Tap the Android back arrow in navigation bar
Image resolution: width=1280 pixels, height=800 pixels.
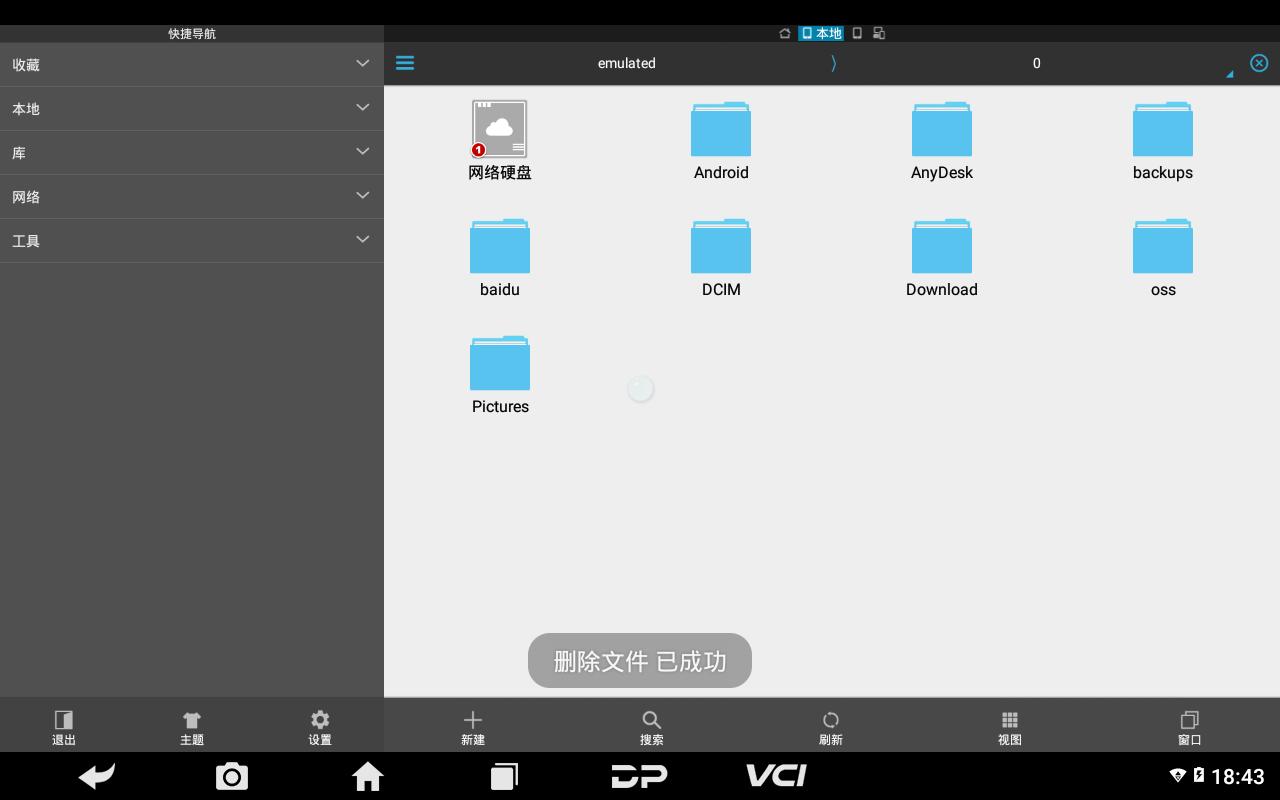pos(97,776)
